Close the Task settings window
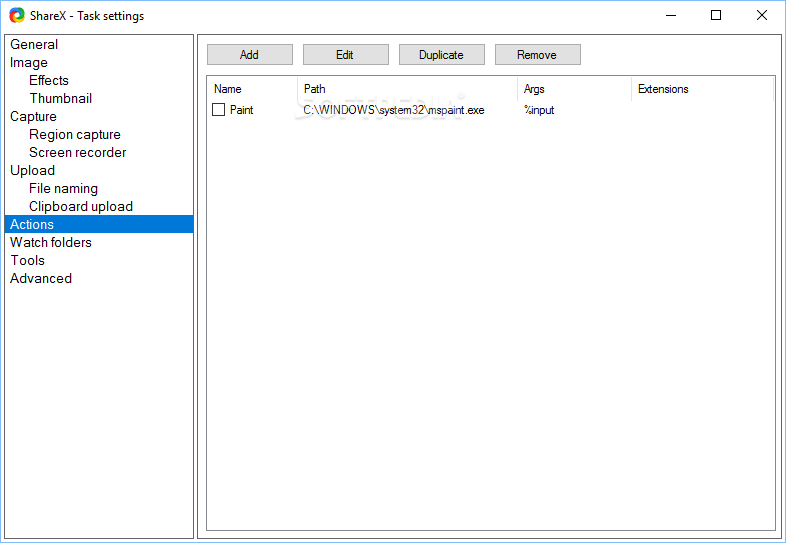 761,16
